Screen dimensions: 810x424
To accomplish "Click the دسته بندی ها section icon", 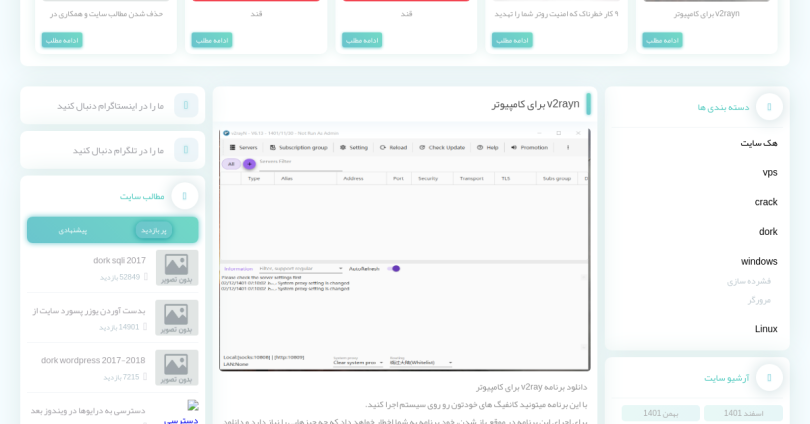I will pos(769,107).
